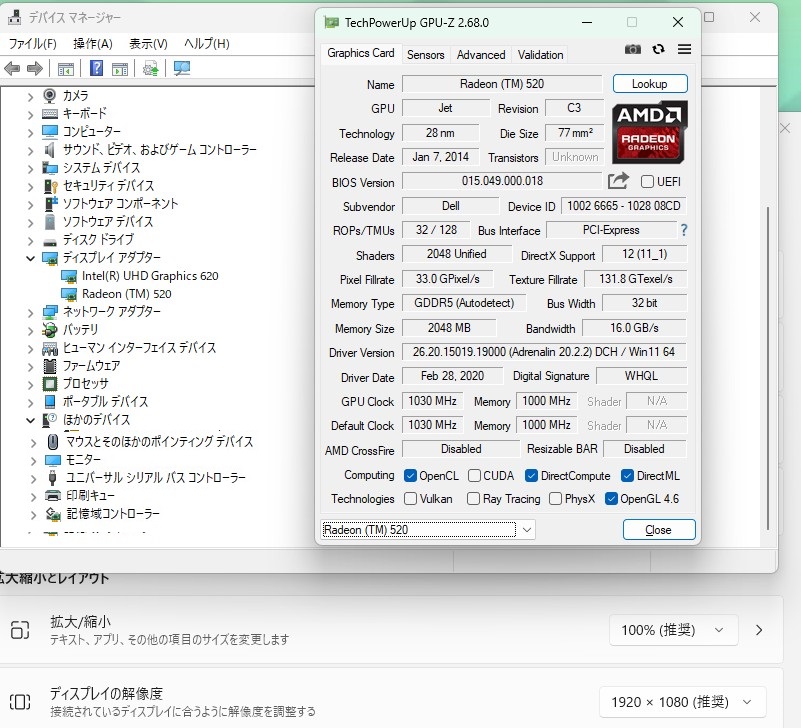The image size is (801, 728).
Task: Click the カメラ camera device icon
Action: [50, 96]
